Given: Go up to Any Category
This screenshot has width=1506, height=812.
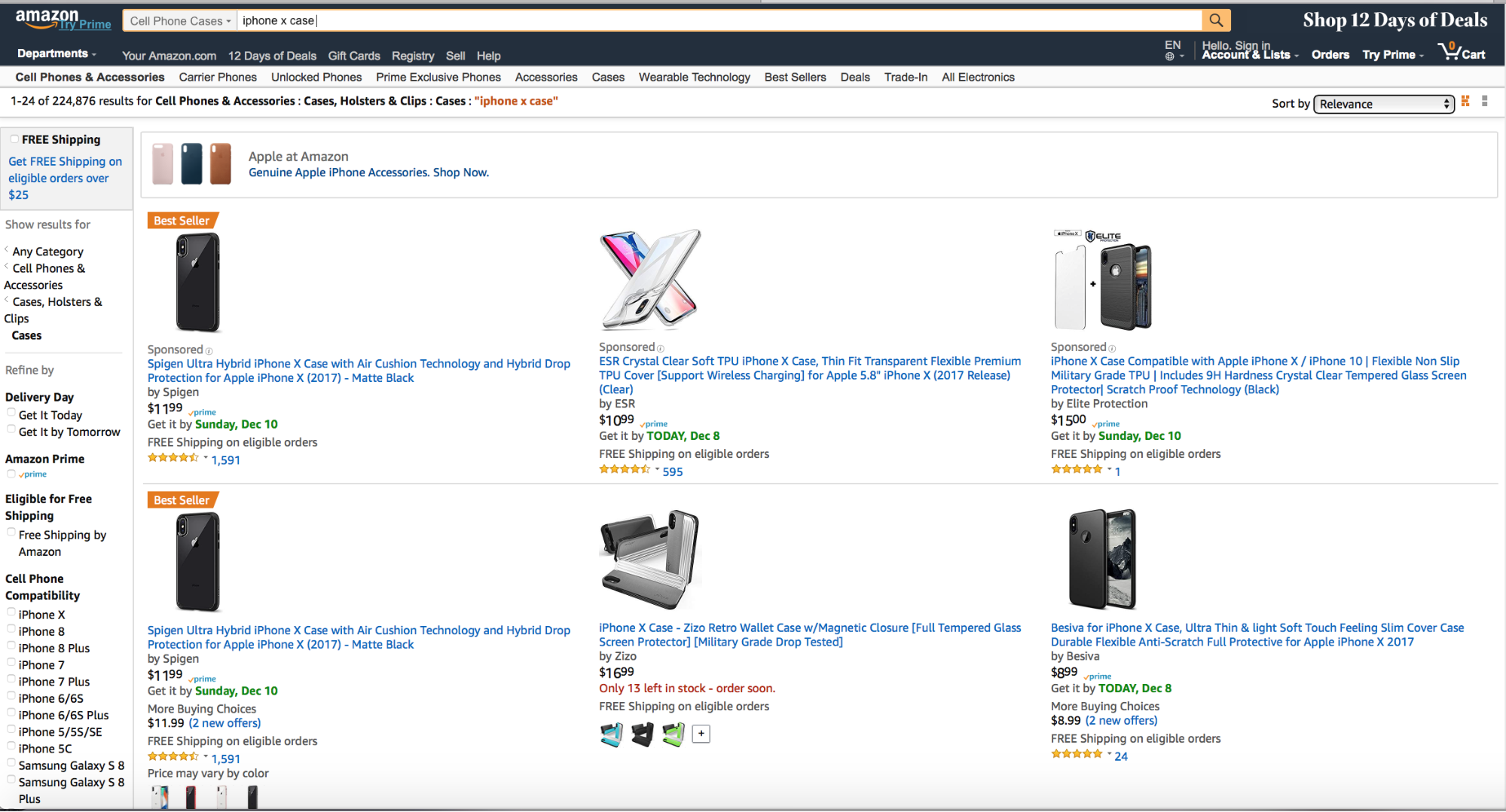Looking at the screenshot, I should pos(47,252).
